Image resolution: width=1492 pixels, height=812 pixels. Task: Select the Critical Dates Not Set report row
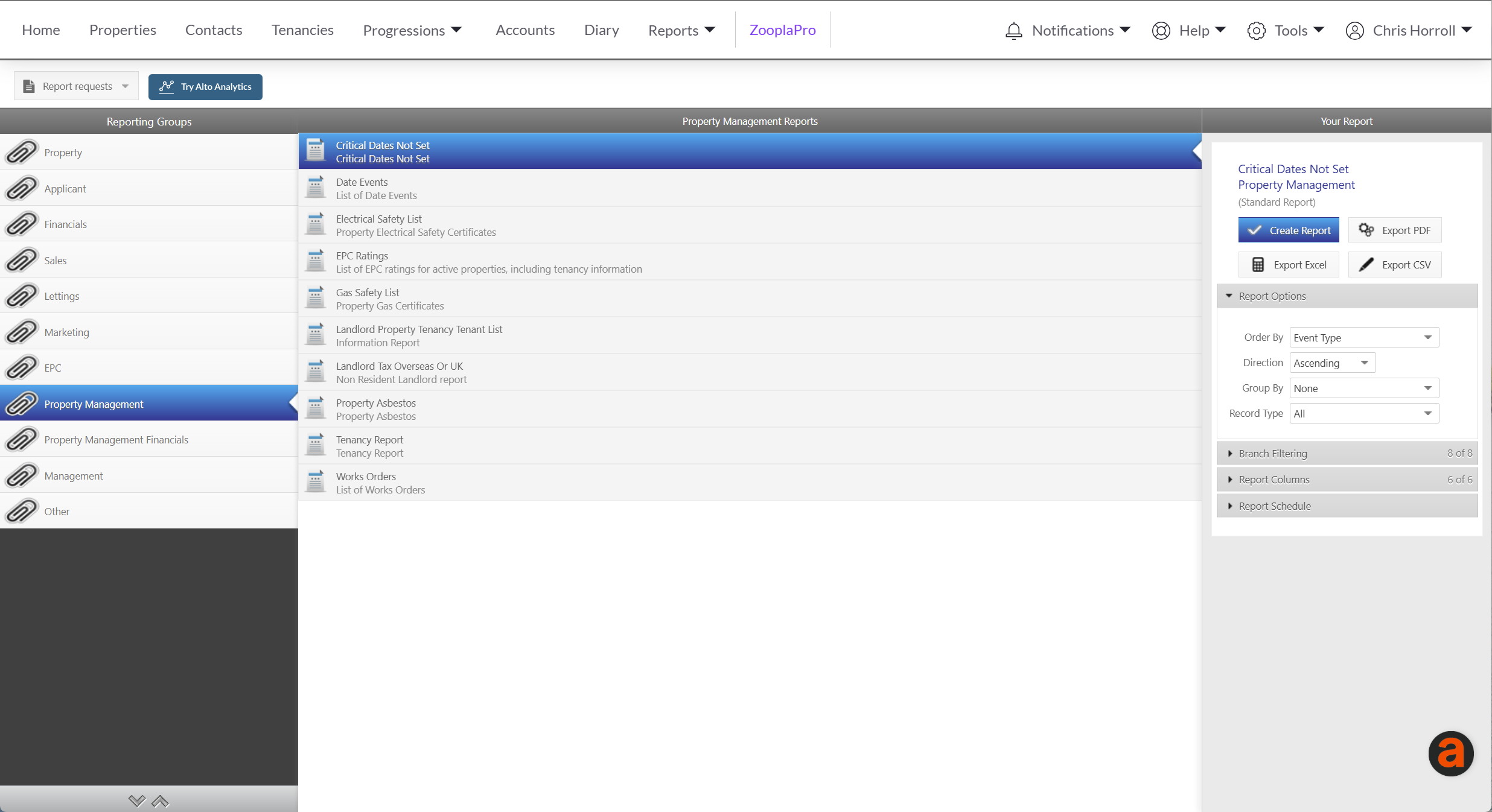(x=750, y=151)
